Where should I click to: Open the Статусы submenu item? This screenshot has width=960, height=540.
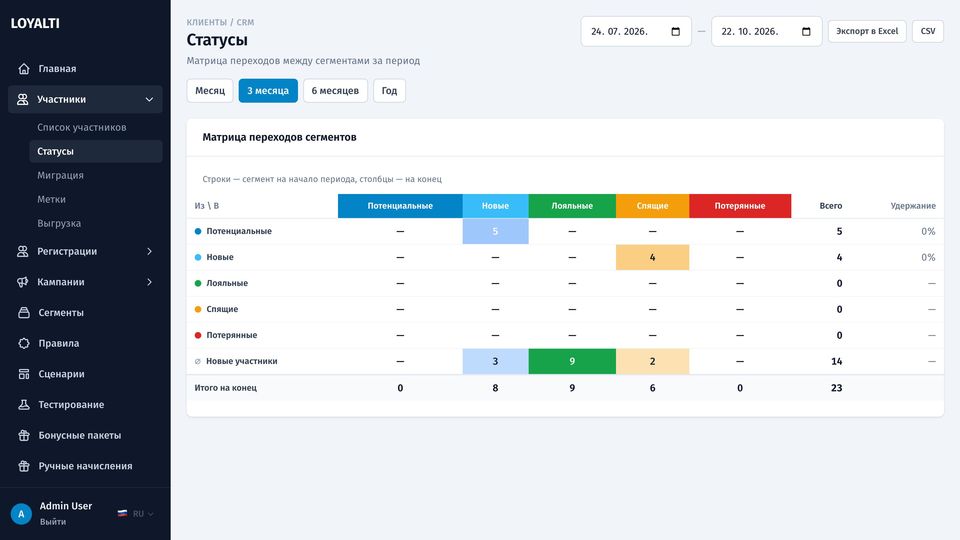[x=96, y=151]
